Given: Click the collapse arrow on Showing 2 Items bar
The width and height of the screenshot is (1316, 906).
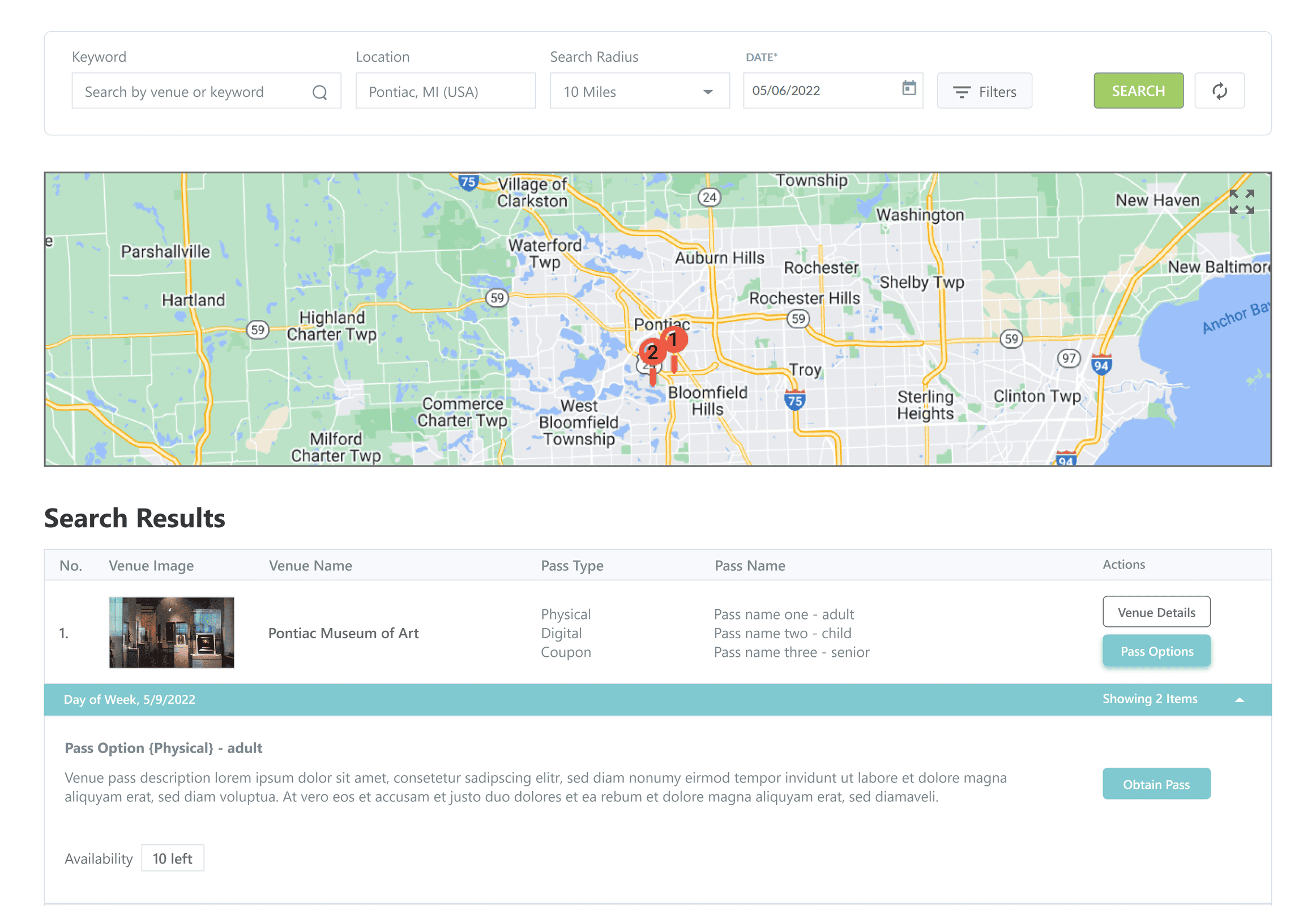Looking at the screenshot, I should click(1240, 699).
